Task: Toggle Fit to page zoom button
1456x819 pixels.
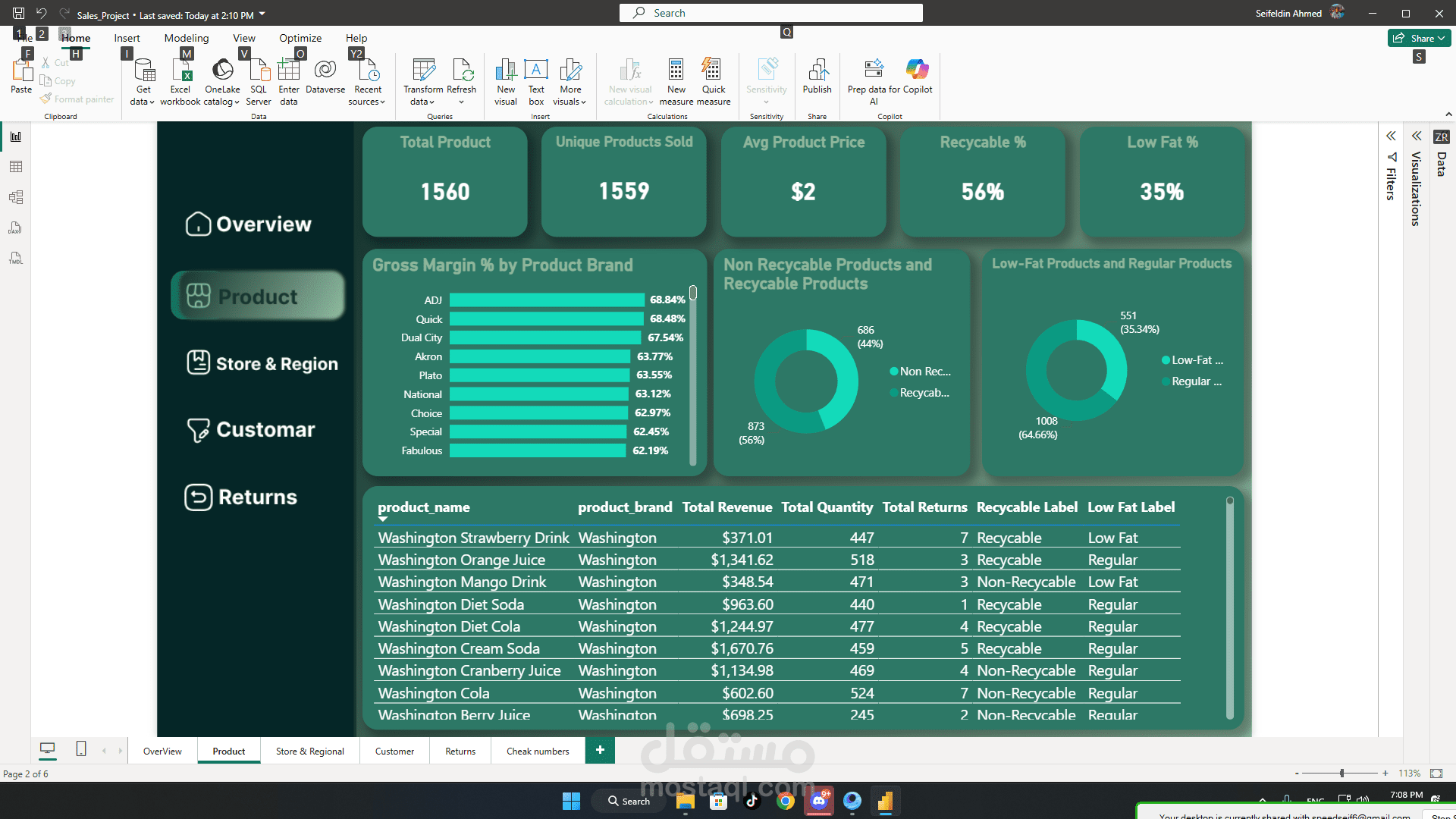Action: [x=1436, y=773]
